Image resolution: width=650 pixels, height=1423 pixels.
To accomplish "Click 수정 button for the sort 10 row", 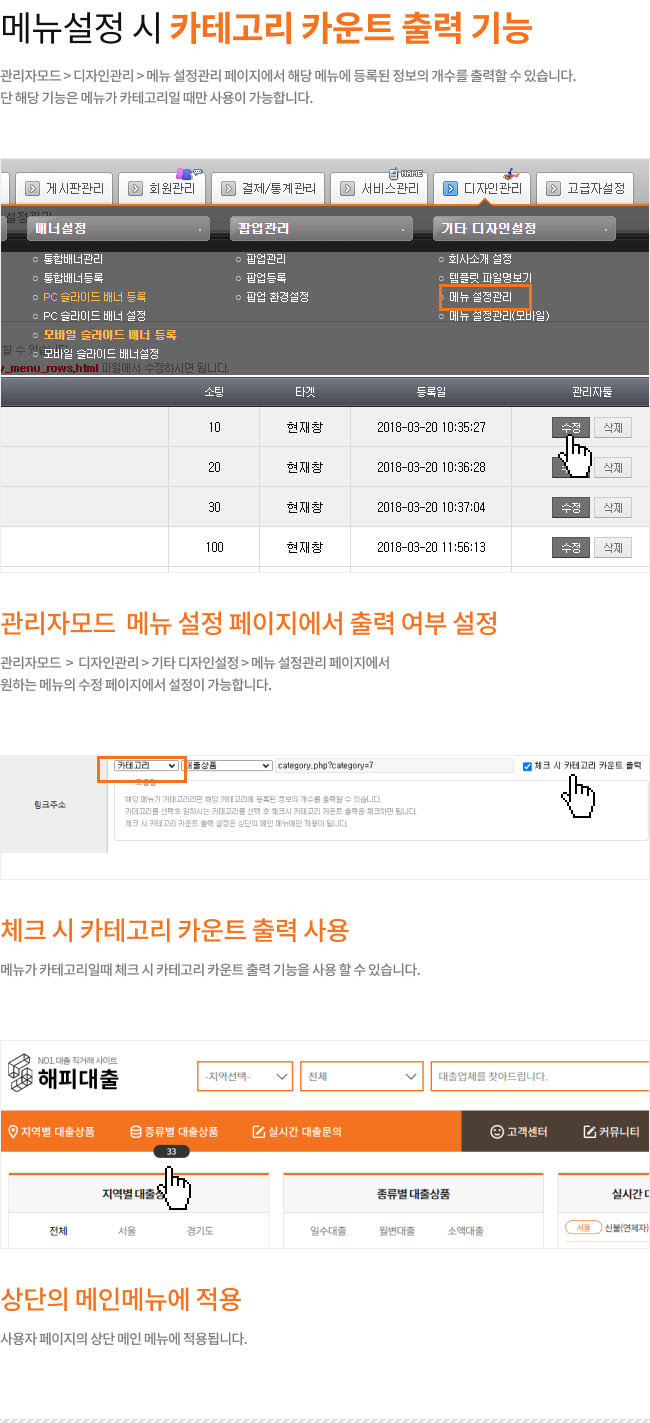I will [571, 428].
